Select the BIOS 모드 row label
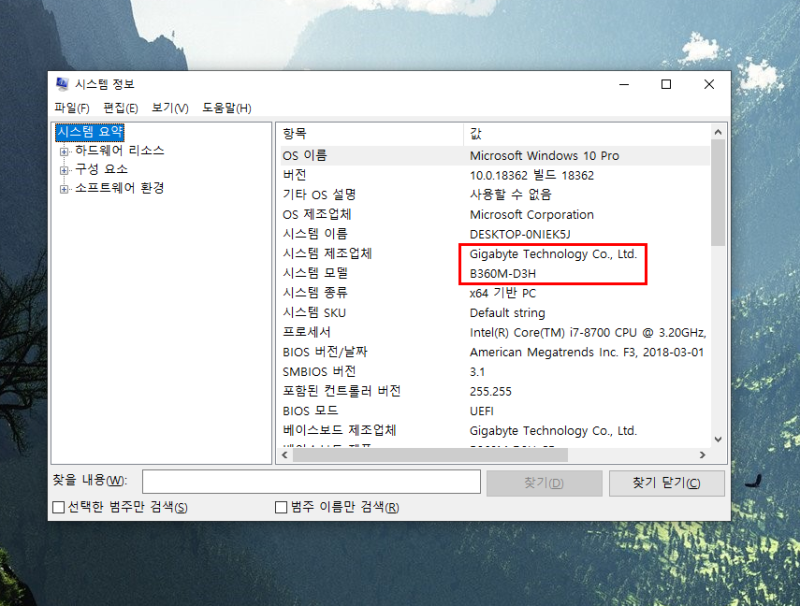 pyautogui.click(x=310, y=411)
